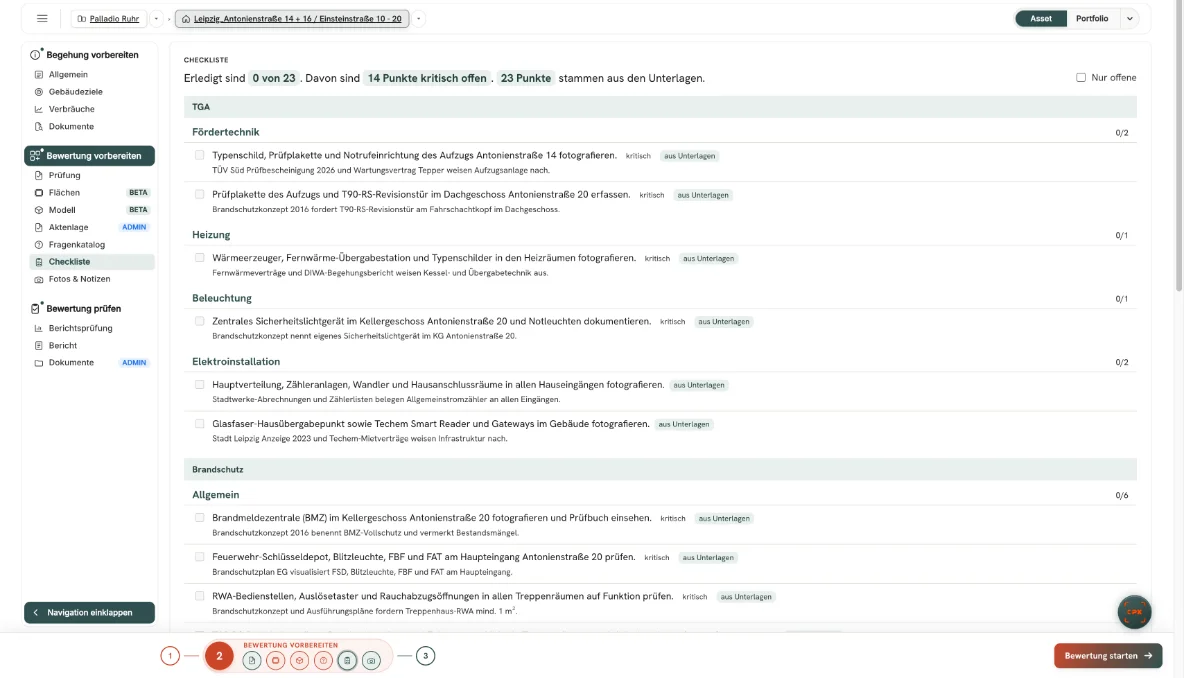
Task: Check the Brandmeldezentrale (BMZ) item
Action: tap(199, 518)
